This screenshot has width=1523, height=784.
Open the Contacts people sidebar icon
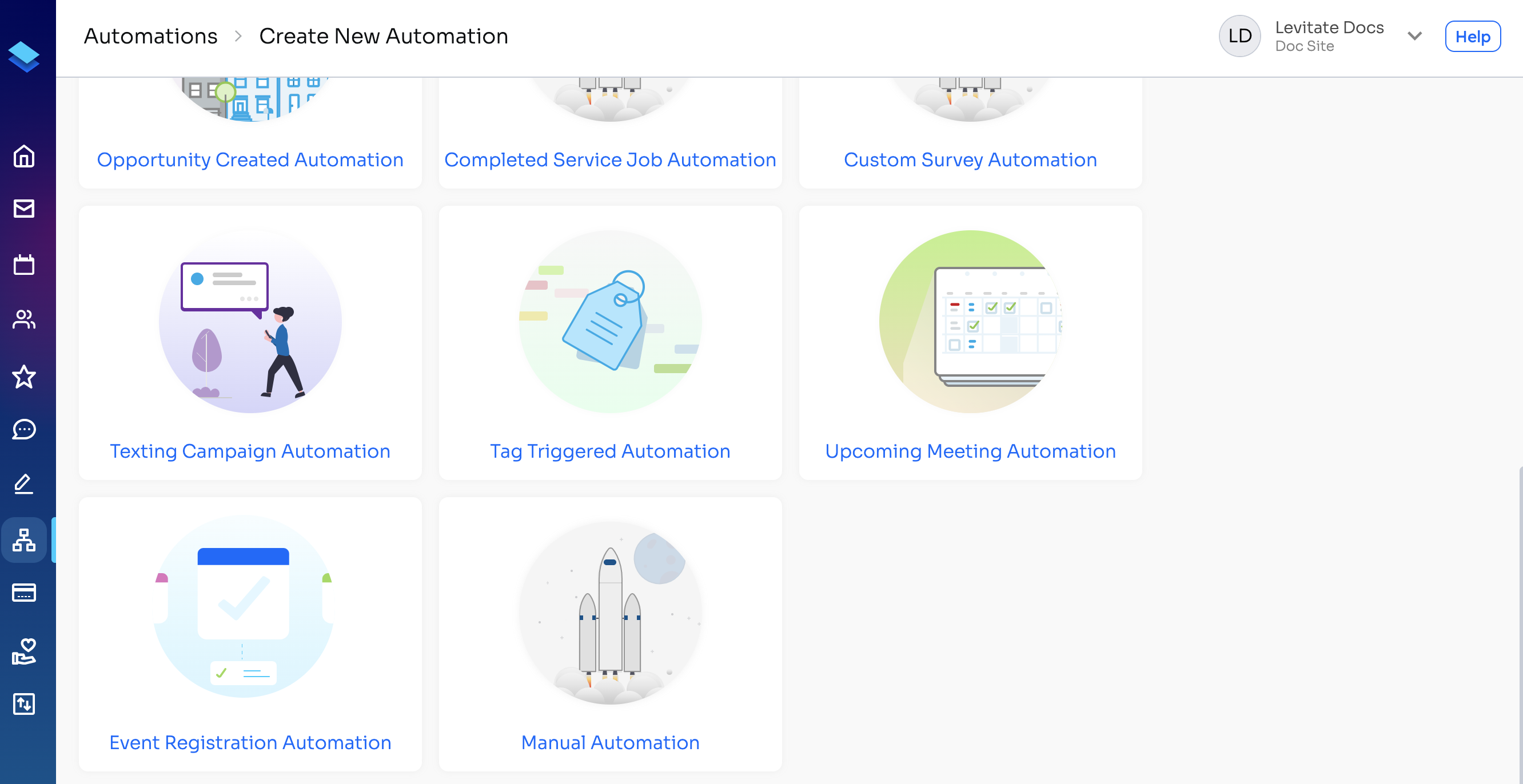click(23, 319)
